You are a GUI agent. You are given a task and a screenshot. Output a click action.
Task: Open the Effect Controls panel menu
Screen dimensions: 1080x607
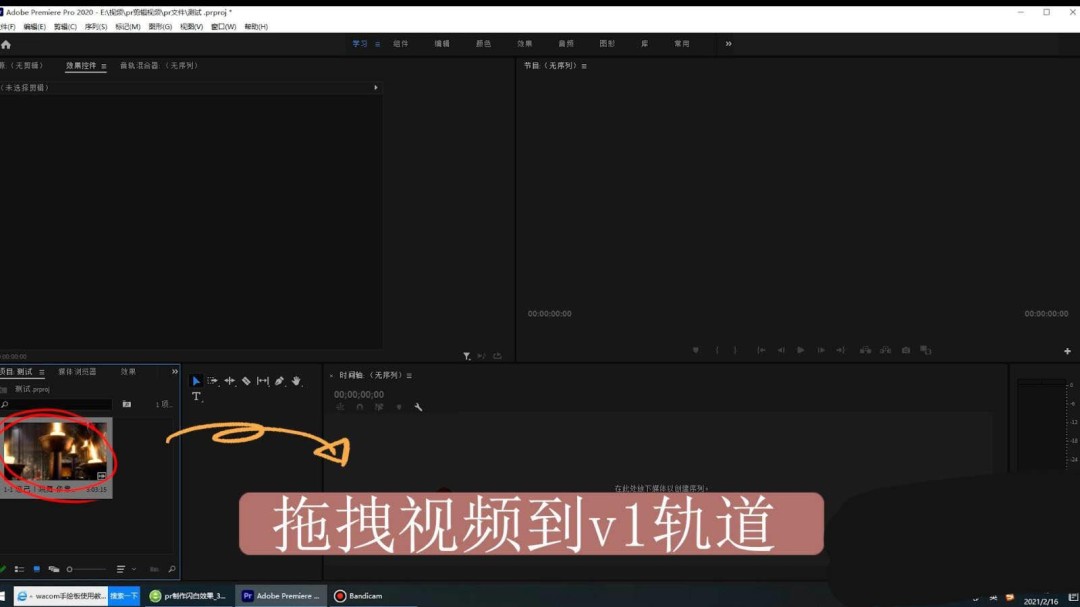(x=104, y=66)
